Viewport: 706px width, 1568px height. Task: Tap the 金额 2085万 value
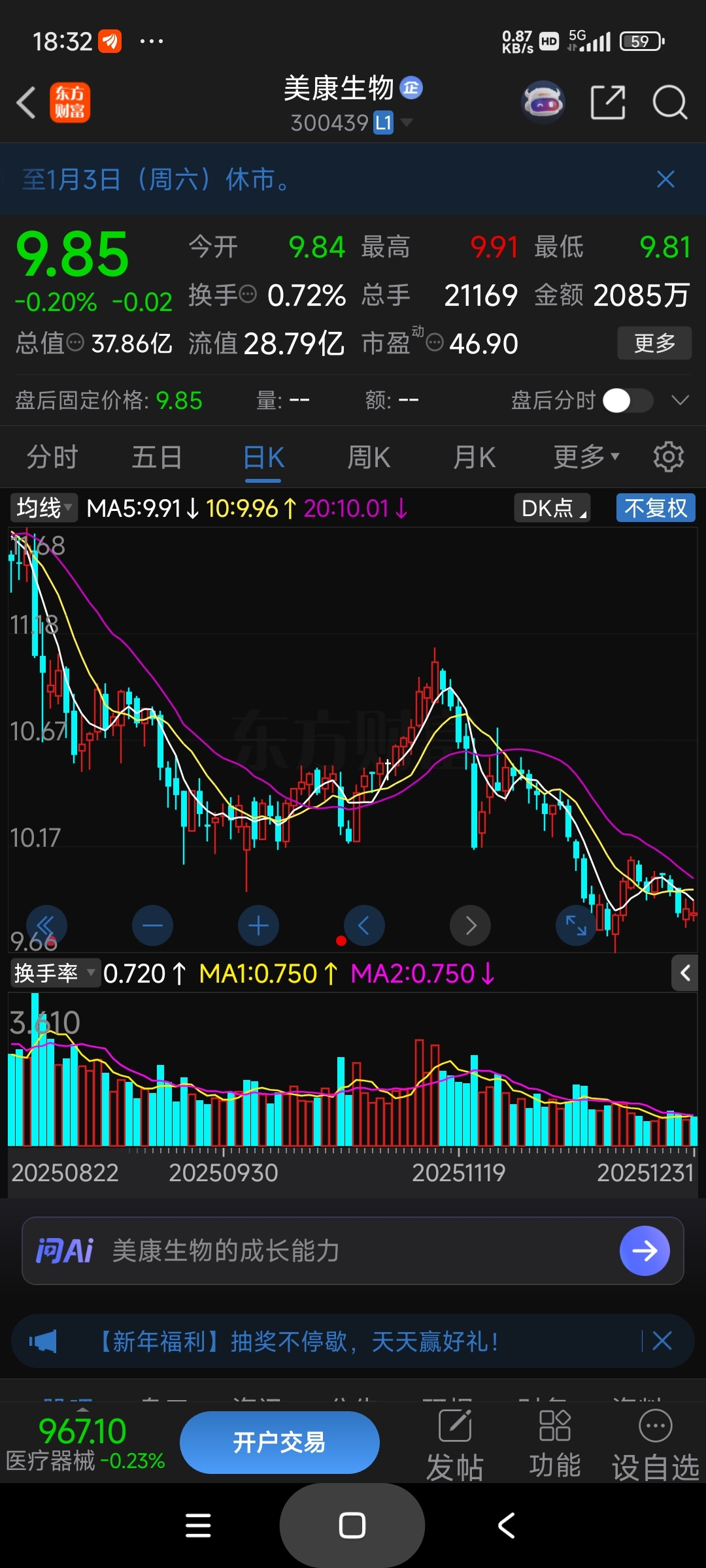pyautogui.click(x=641, y=295)
